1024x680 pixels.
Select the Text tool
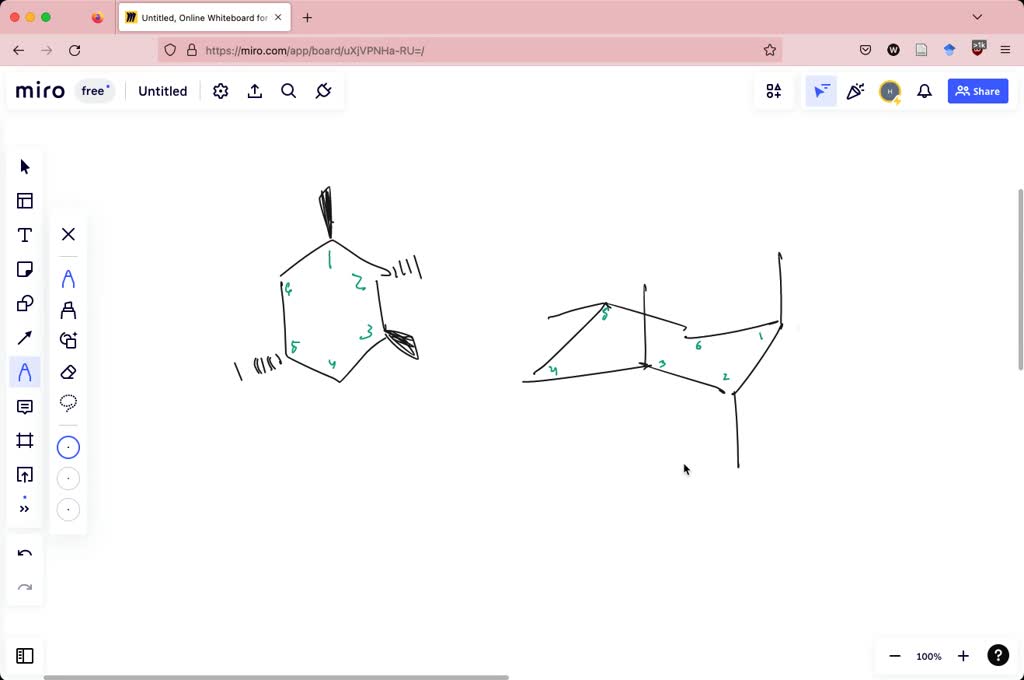[x=24, y=234]
